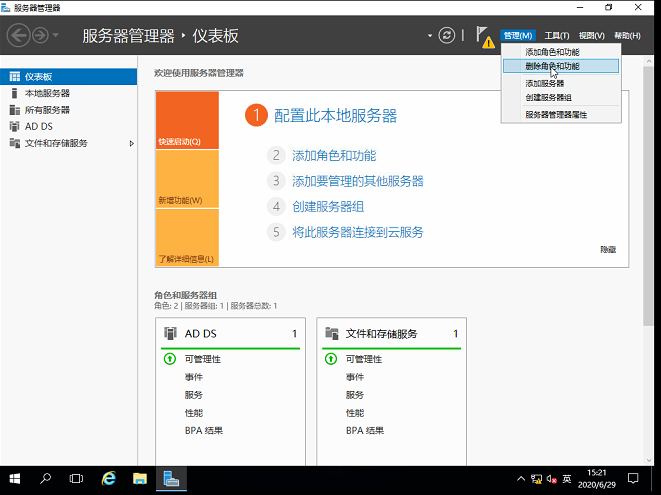Screen dimensions: 661x495
Task: Click the 配置此本地服务器 link
Action: pos(336,116)
